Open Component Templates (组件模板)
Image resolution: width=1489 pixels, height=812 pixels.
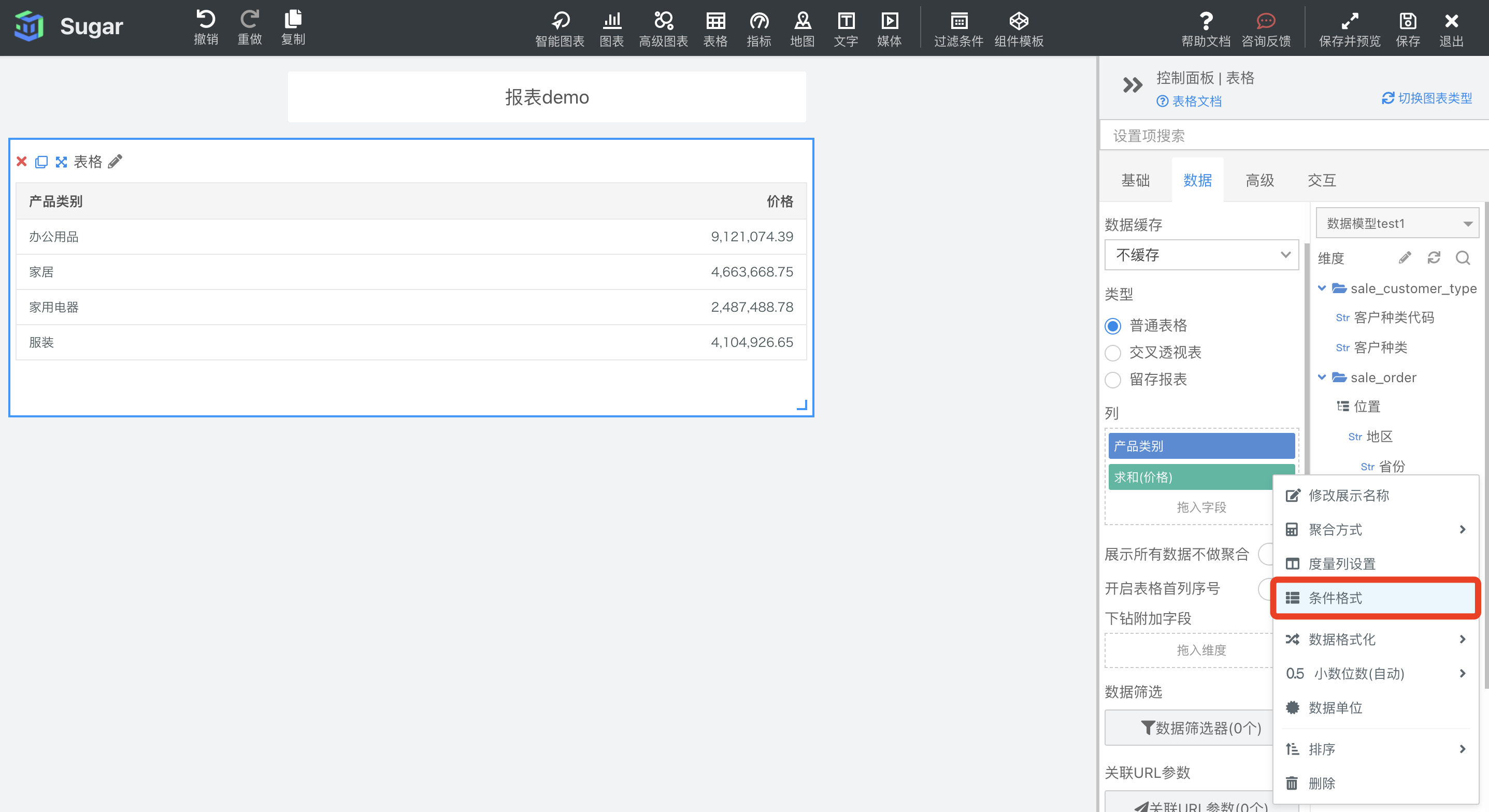pyautogui.click(x=1019, y=29)
